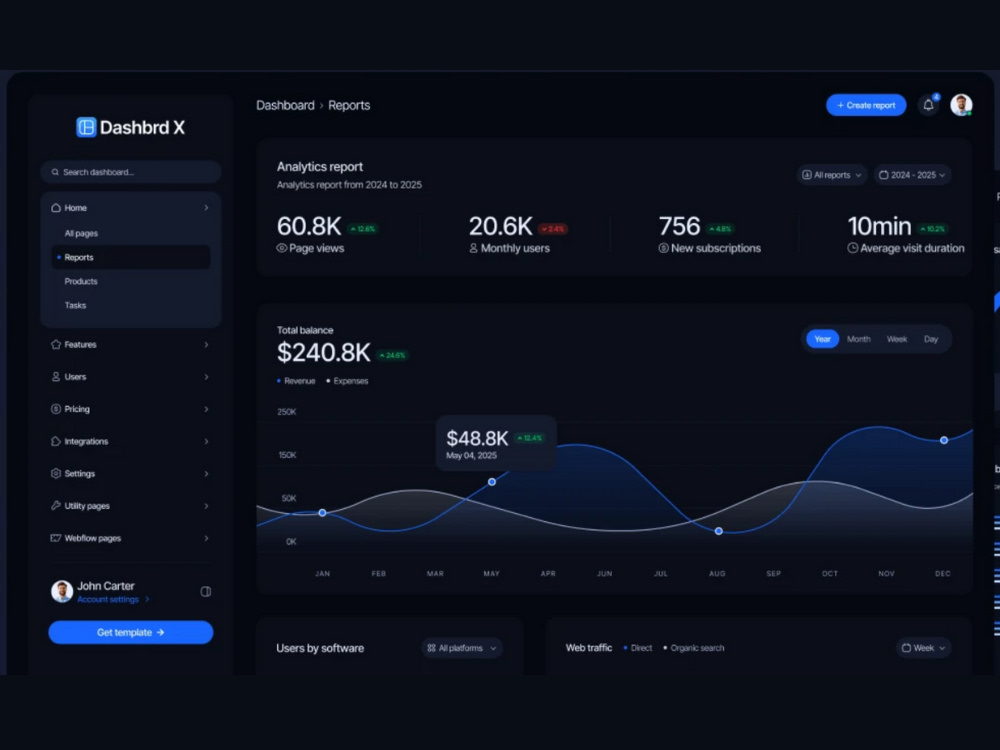Click the Settings gear icon
1000x750 pixels.
(x=55, y=473)
